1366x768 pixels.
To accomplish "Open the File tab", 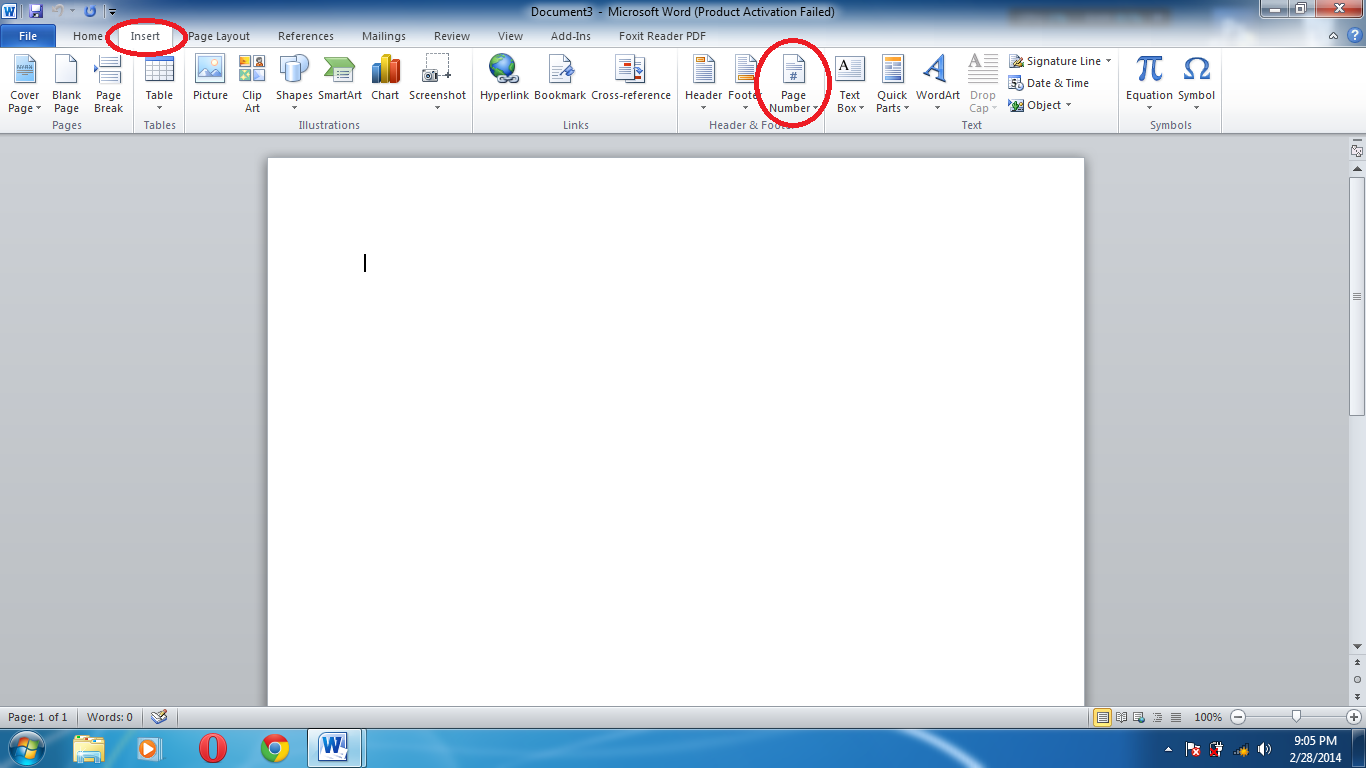I will click(x=28, y=36).
